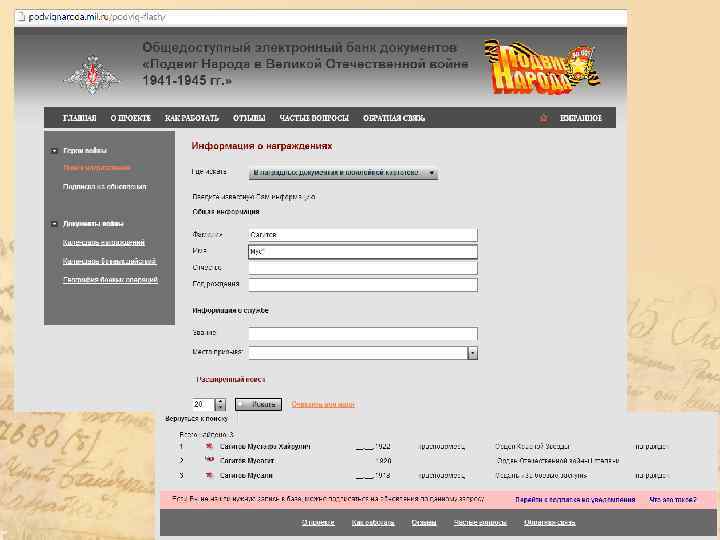
Task: Click the Ministry of Defense eagle emblem
Action: (x=92, y=75)
